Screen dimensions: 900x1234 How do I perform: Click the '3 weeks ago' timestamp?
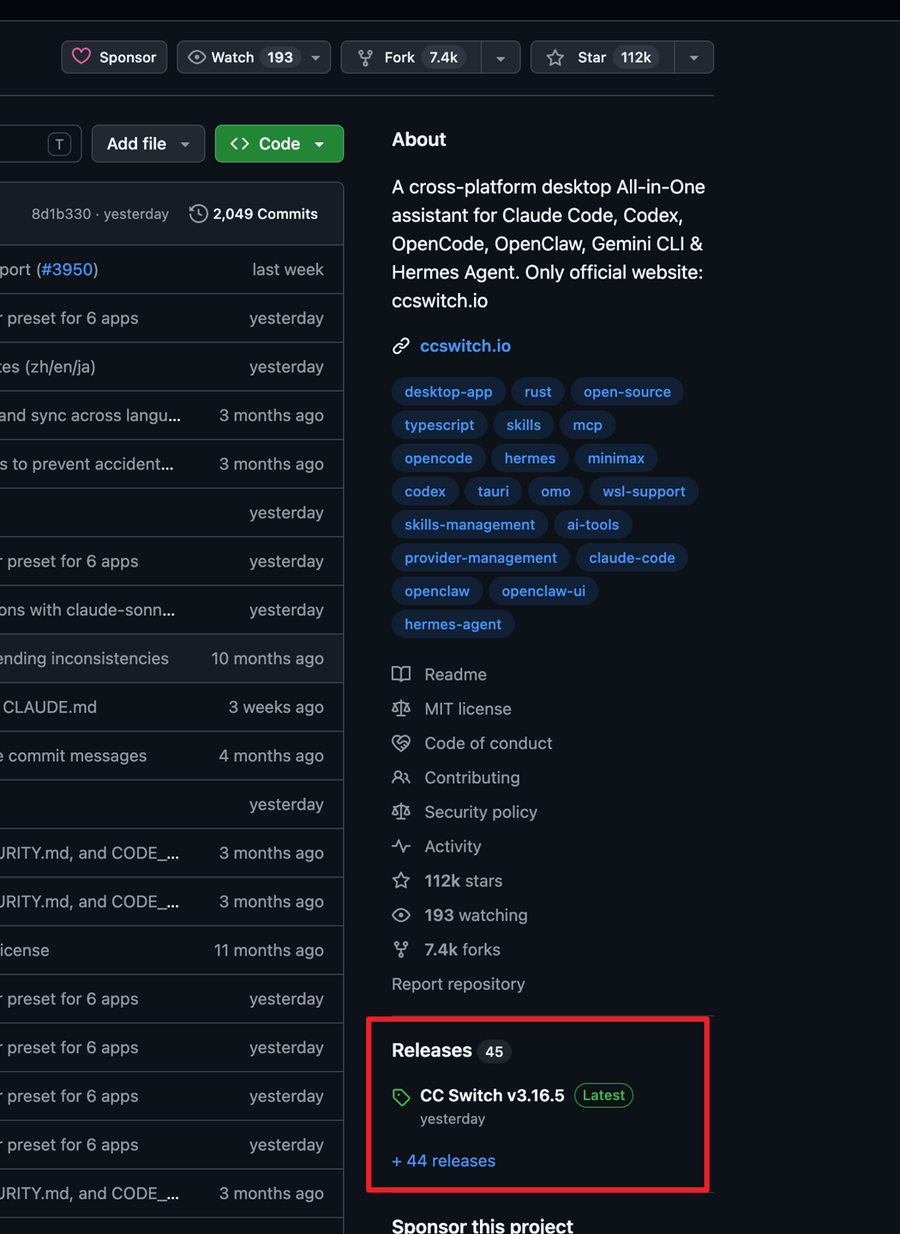[x=276, y=707]
